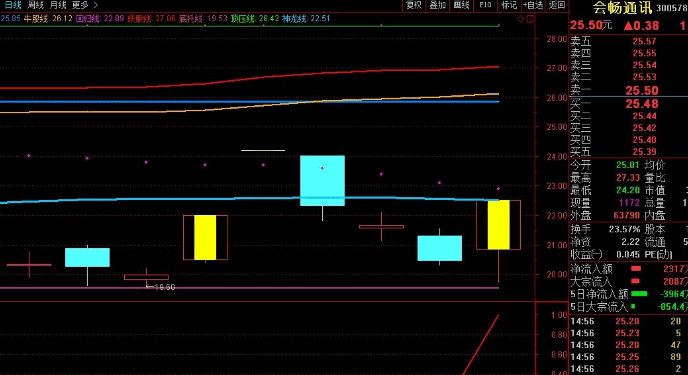Click the trade tick at price 25.23
This screenshot has width=688, height=375.
click(x=627, y=333)
